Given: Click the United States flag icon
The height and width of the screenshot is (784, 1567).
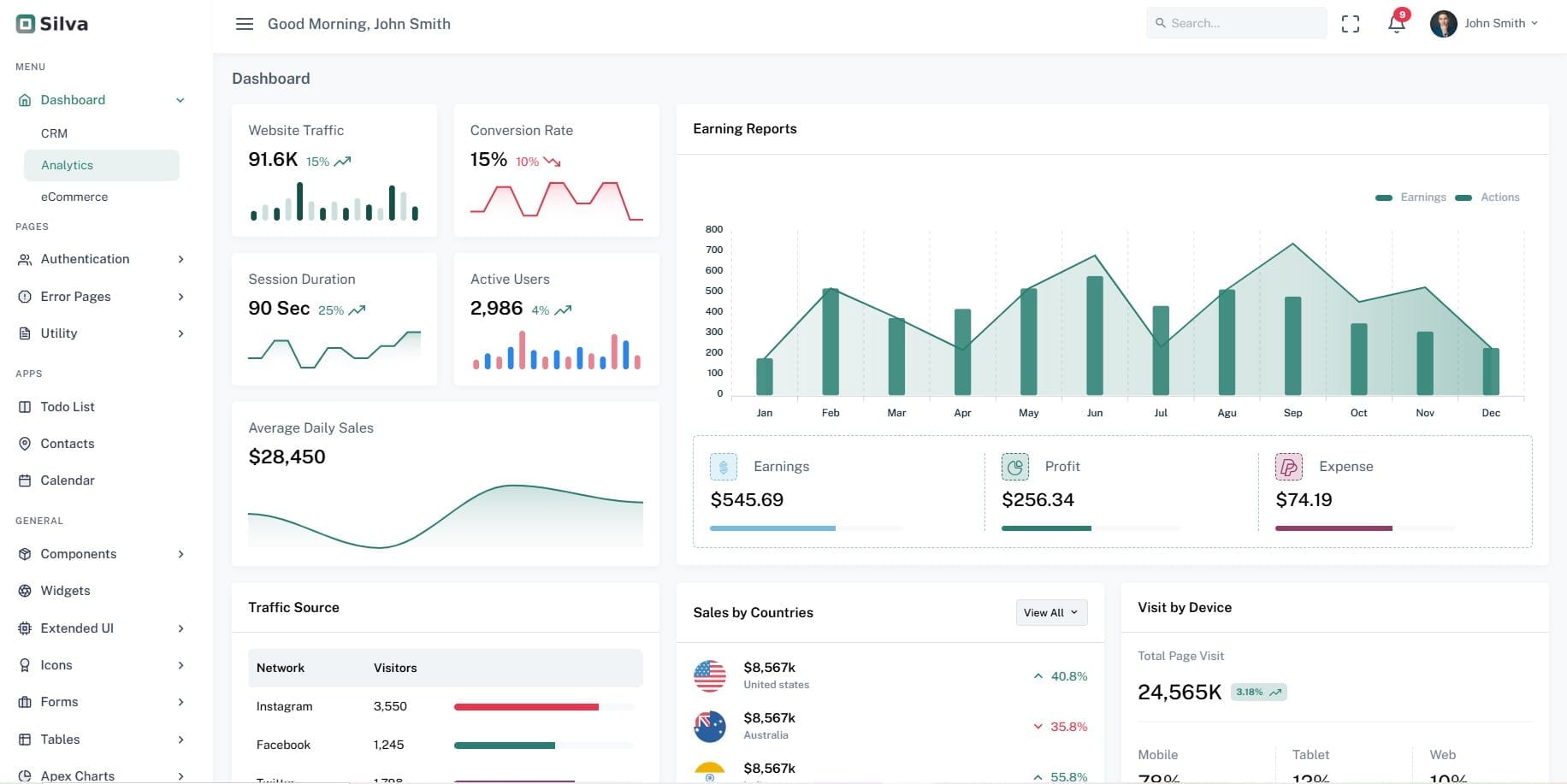Looking at the screenshot, I should point(709,675).
